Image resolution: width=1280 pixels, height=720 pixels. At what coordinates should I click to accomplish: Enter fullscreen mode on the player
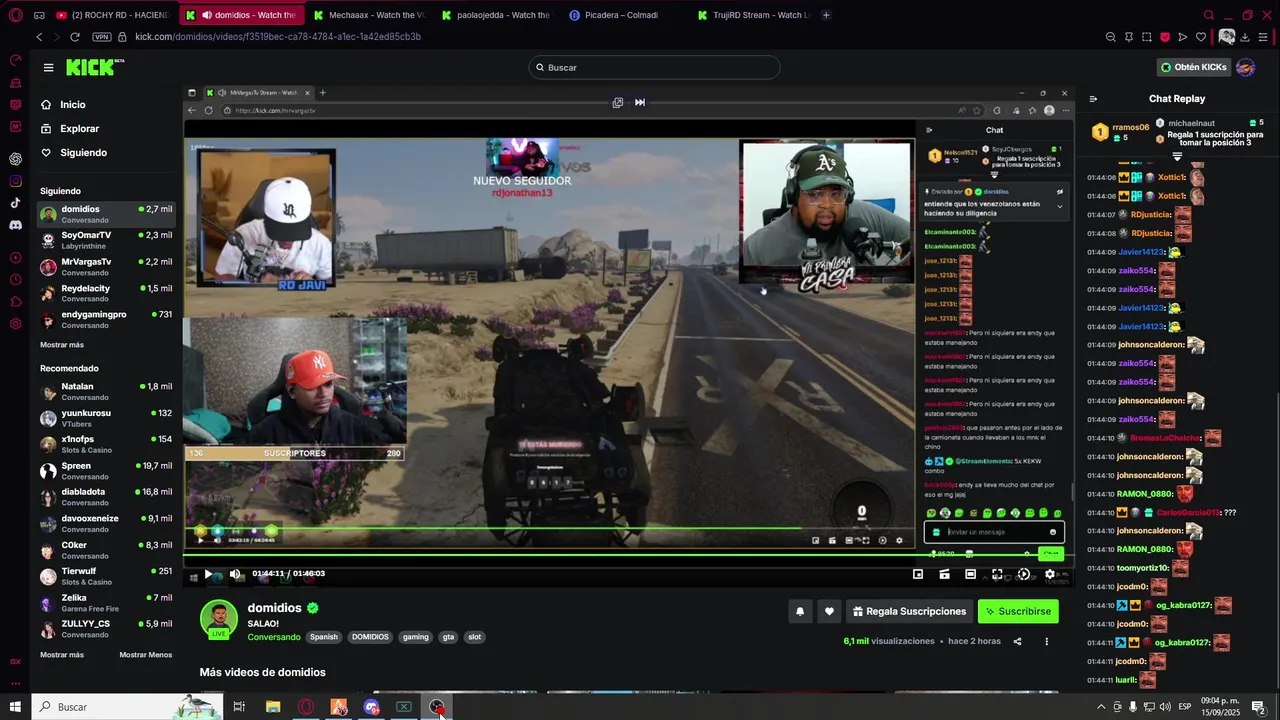997,574
